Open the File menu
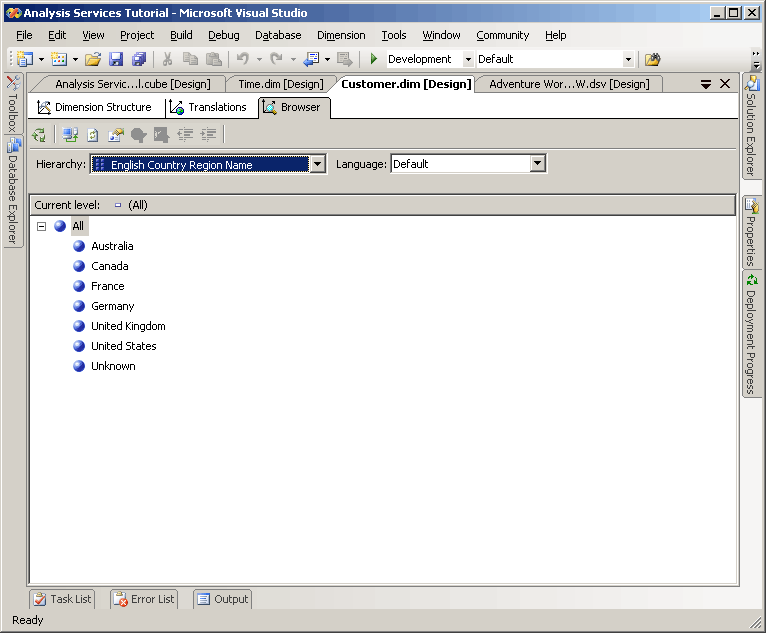This screenshot has height=633, width=766. [x=24, y=35]
